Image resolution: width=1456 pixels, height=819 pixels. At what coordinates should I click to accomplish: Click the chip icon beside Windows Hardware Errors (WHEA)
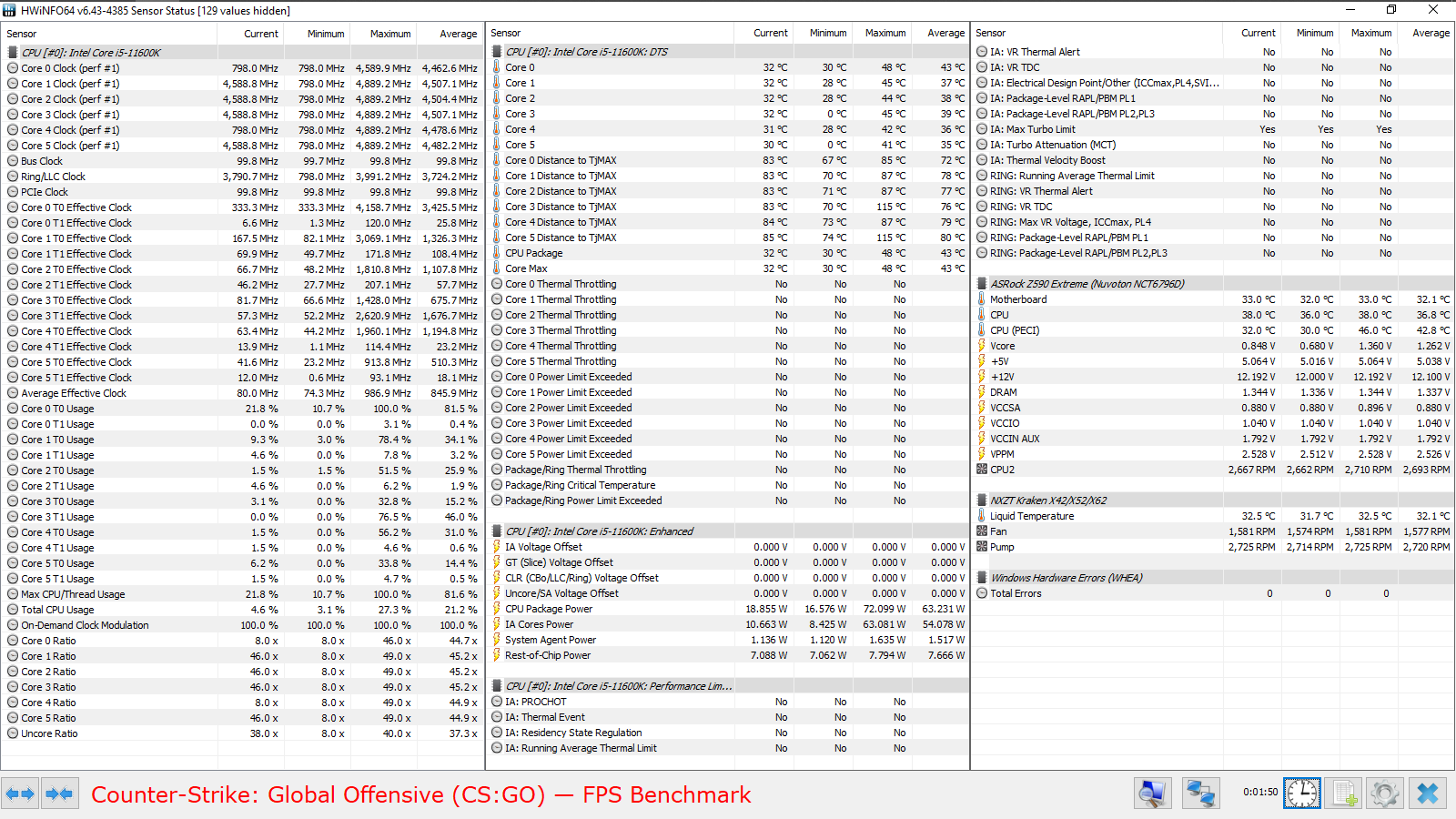pos(982,578)
